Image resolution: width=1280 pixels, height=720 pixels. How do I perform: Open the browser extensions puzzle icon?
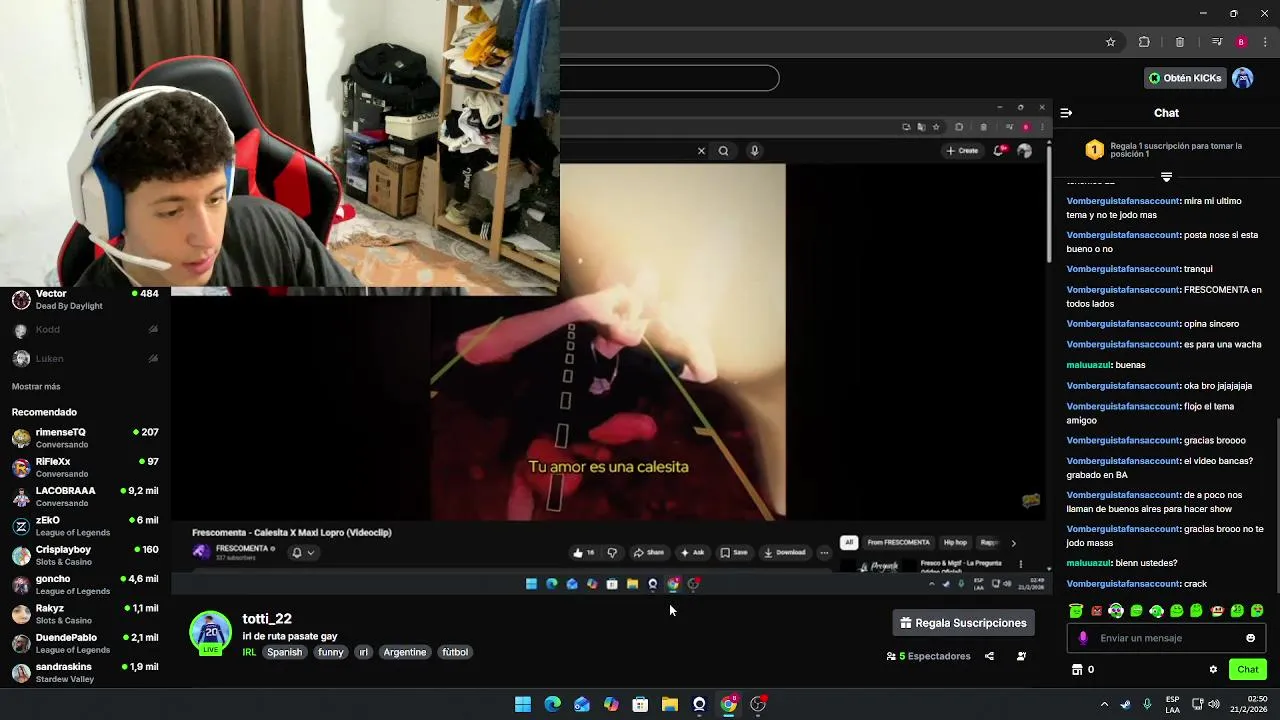click(1144, 42)
